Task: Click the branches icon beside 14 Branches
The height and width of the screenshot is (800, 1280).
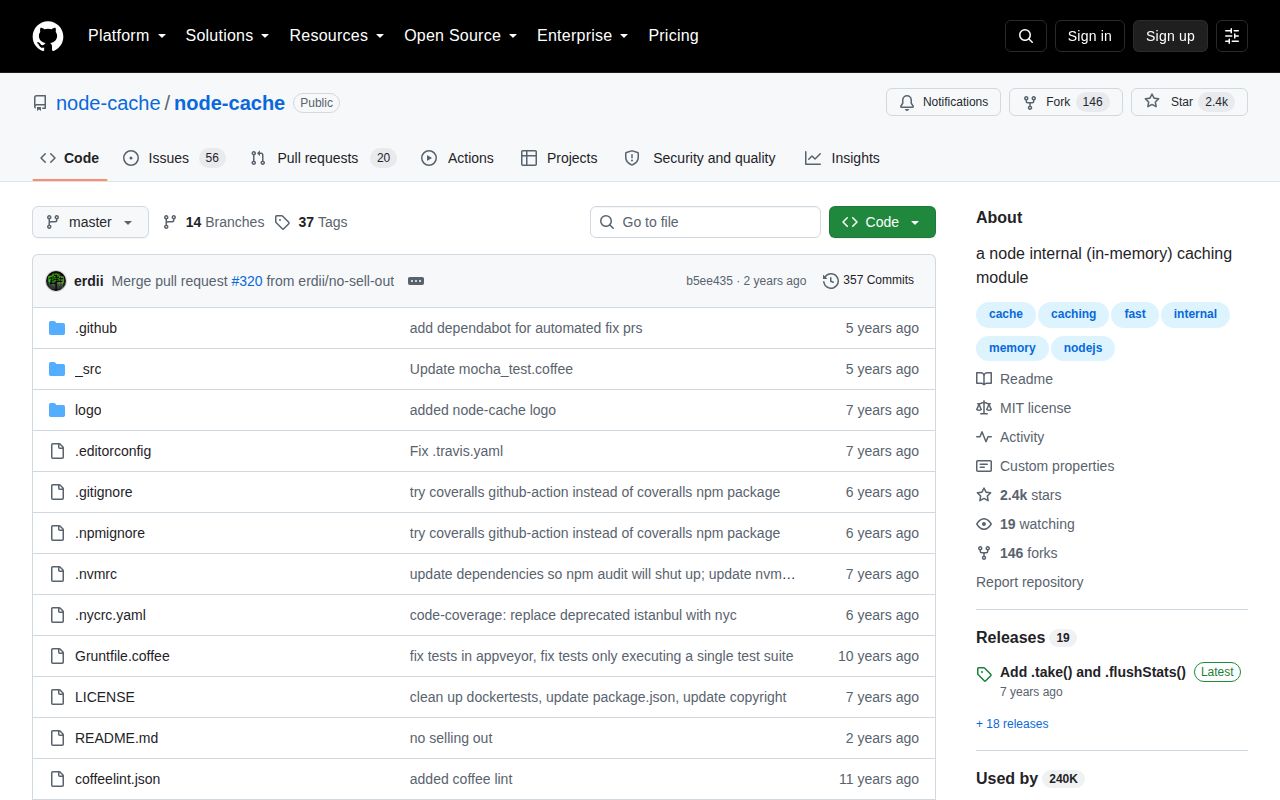Action: pyautogui.click(x=170, y=222)
